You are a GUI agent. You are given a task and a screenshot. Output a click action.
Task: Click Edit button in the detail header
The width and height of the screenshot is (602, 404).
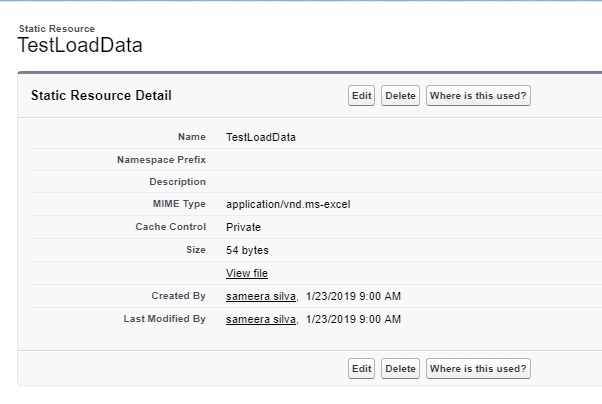click(x=361, y=96)
